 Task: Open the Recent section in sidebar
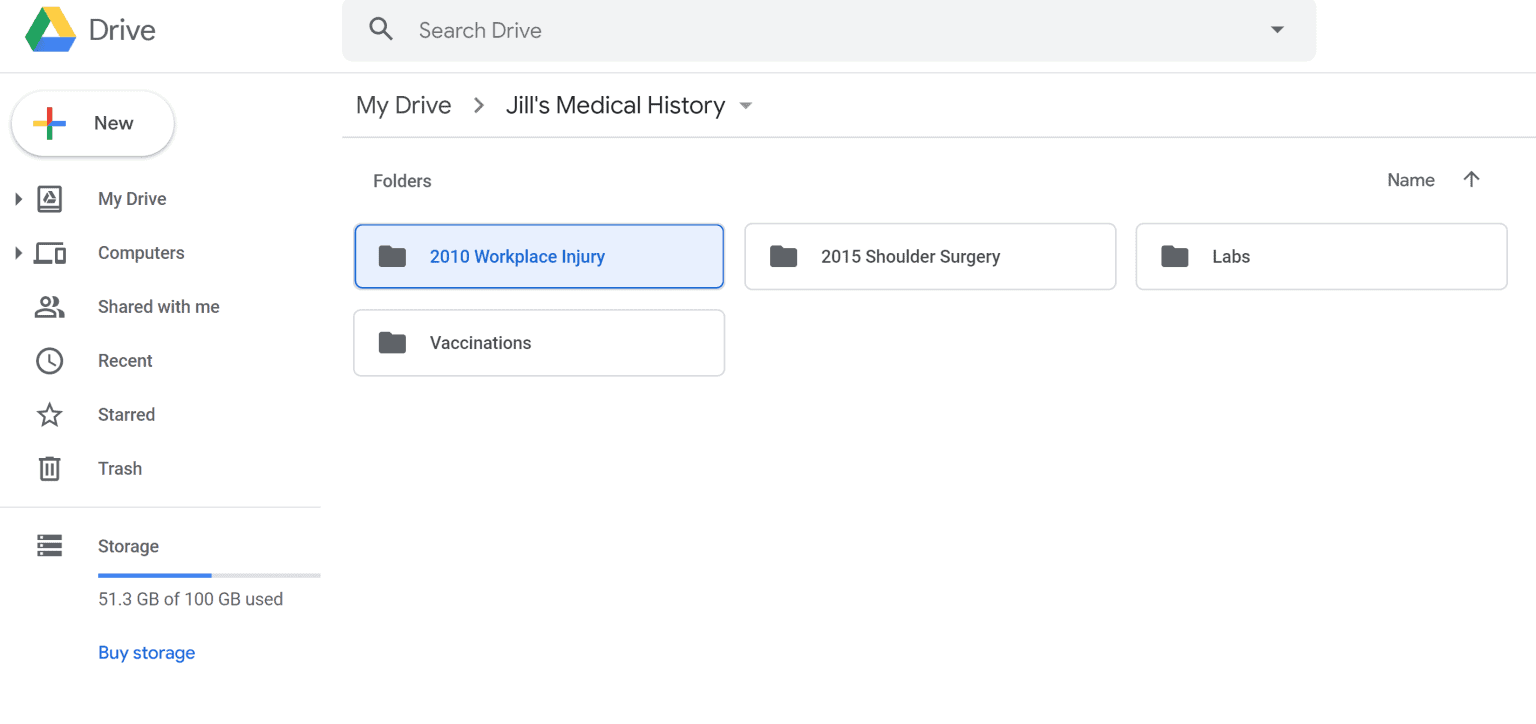click(x=125, y=361)
